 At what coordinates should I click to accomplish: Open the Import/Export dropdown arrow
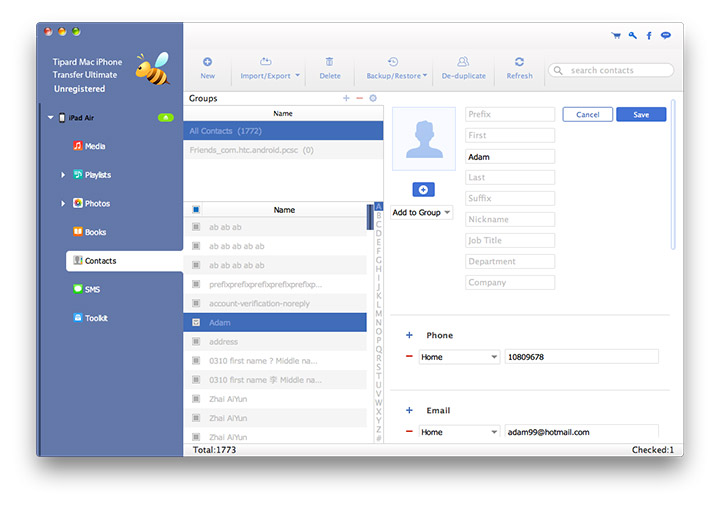click(297, 75)
